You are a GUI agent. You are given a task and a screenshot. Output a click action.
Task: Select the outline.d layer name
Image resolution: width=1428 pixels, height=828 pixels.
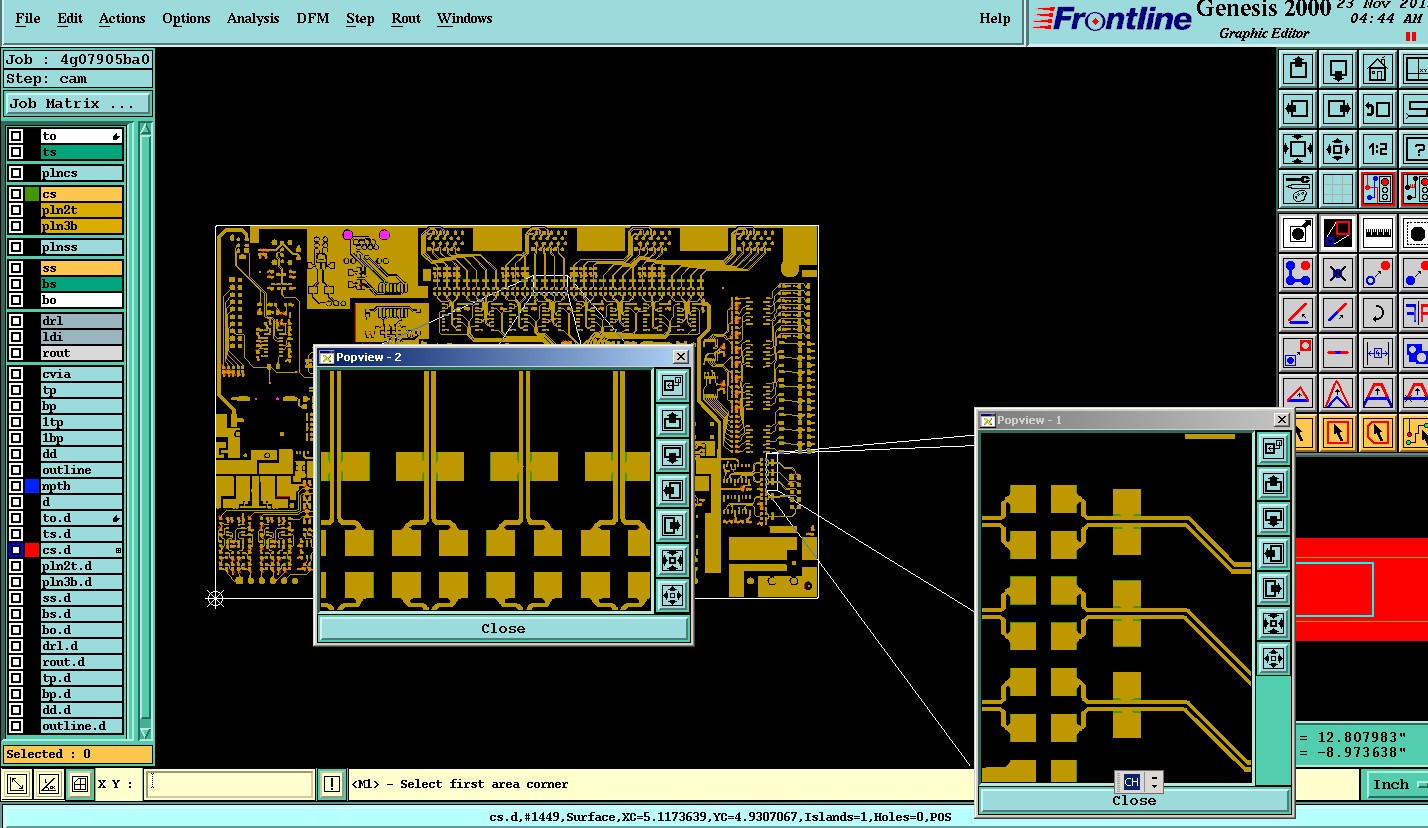[81, 726]
